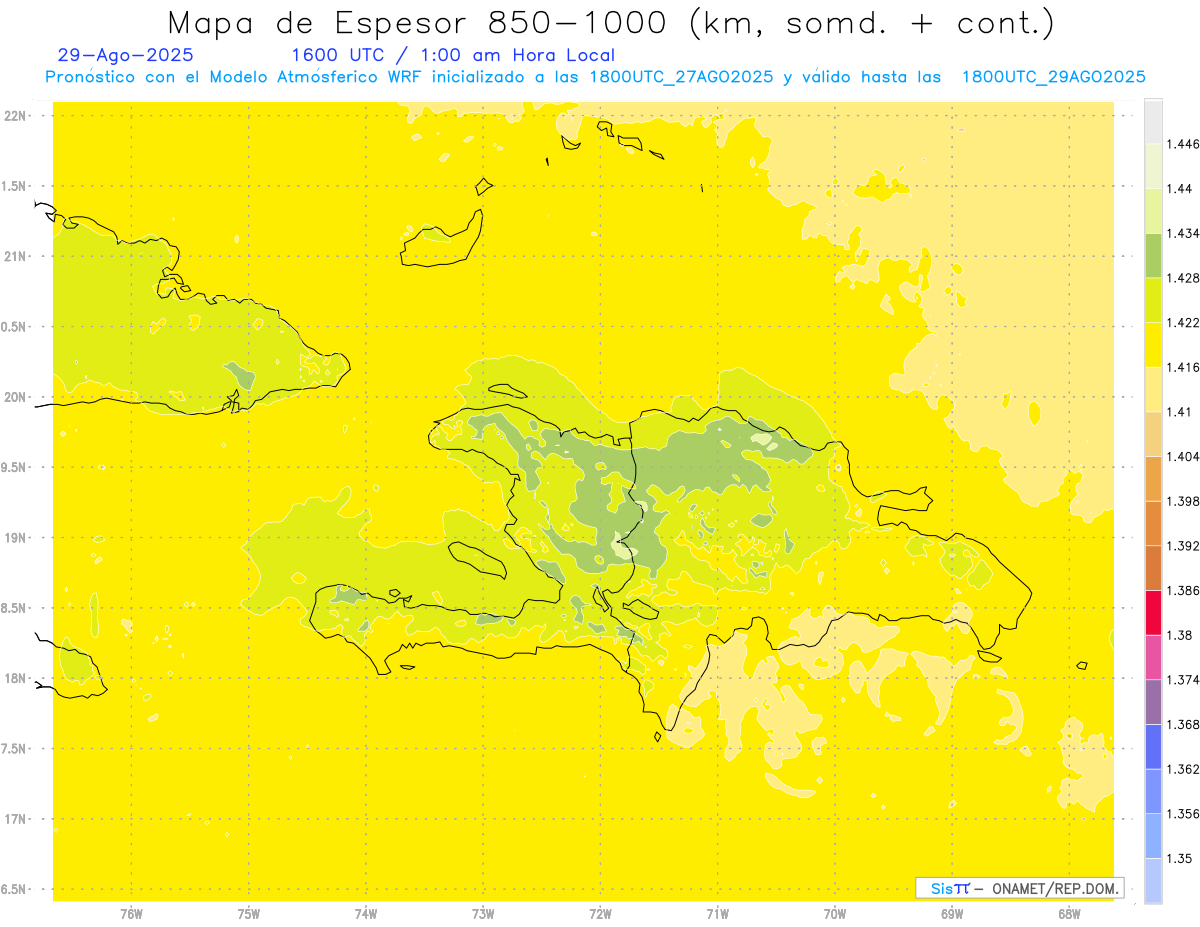
Task: Click the pale yellow swatch between 1.41 and 1.416
Action: pyautogui.click(x=1153, y=390)
